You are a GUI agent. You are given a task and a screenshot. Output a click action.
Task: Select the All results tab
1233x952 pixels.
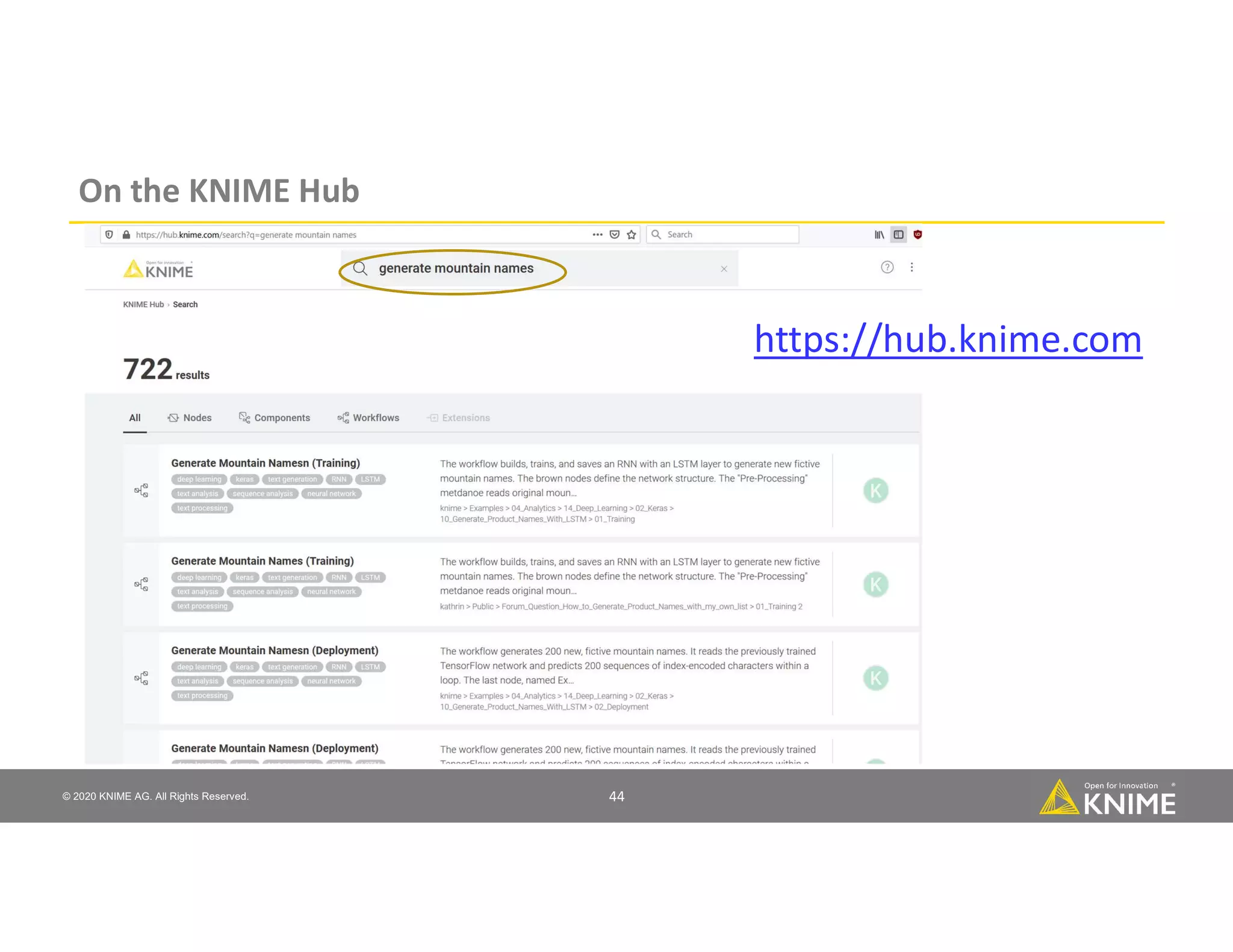point(135,418)
